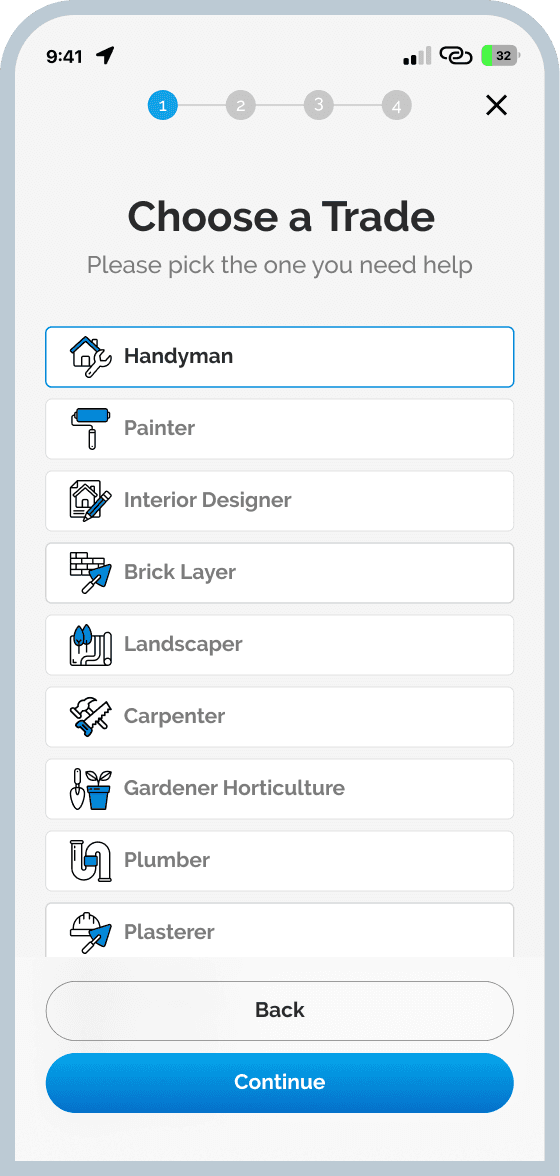Screen dimensions: 560x1176
Task: Click the Carpenter hammer and saw icon
Action: click(91, 716)
